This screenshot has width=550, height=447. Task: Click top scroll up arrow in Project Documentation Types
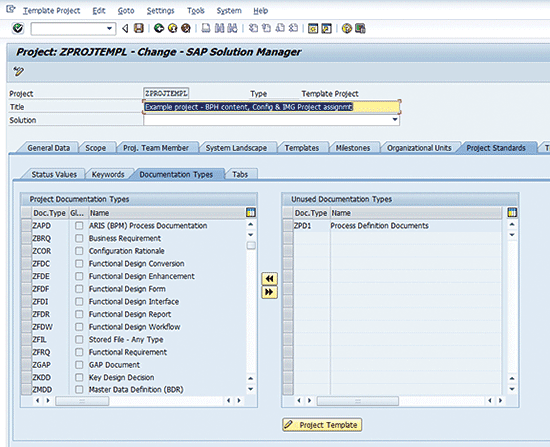tap(251, 224)
